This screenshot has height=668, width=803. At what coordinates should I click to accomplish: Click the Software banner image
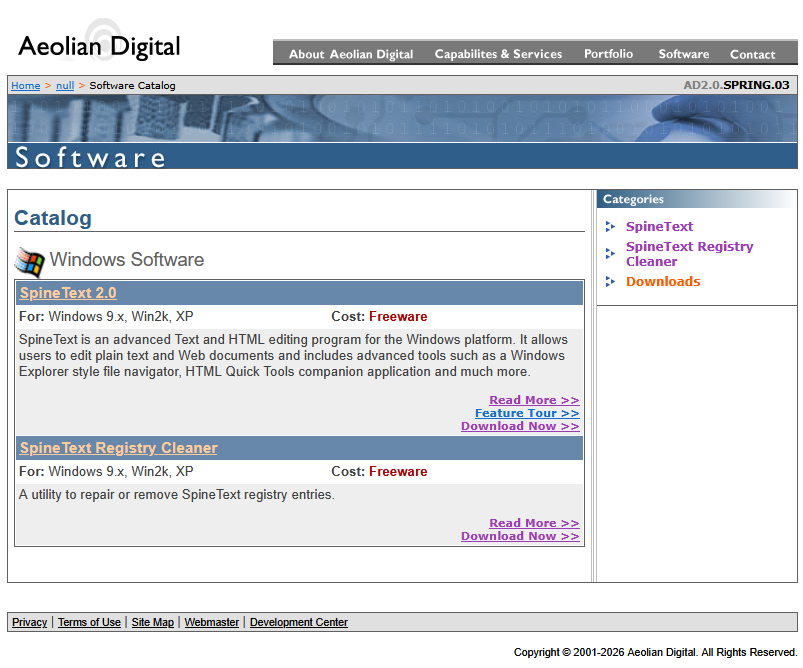tap(402, 131)
